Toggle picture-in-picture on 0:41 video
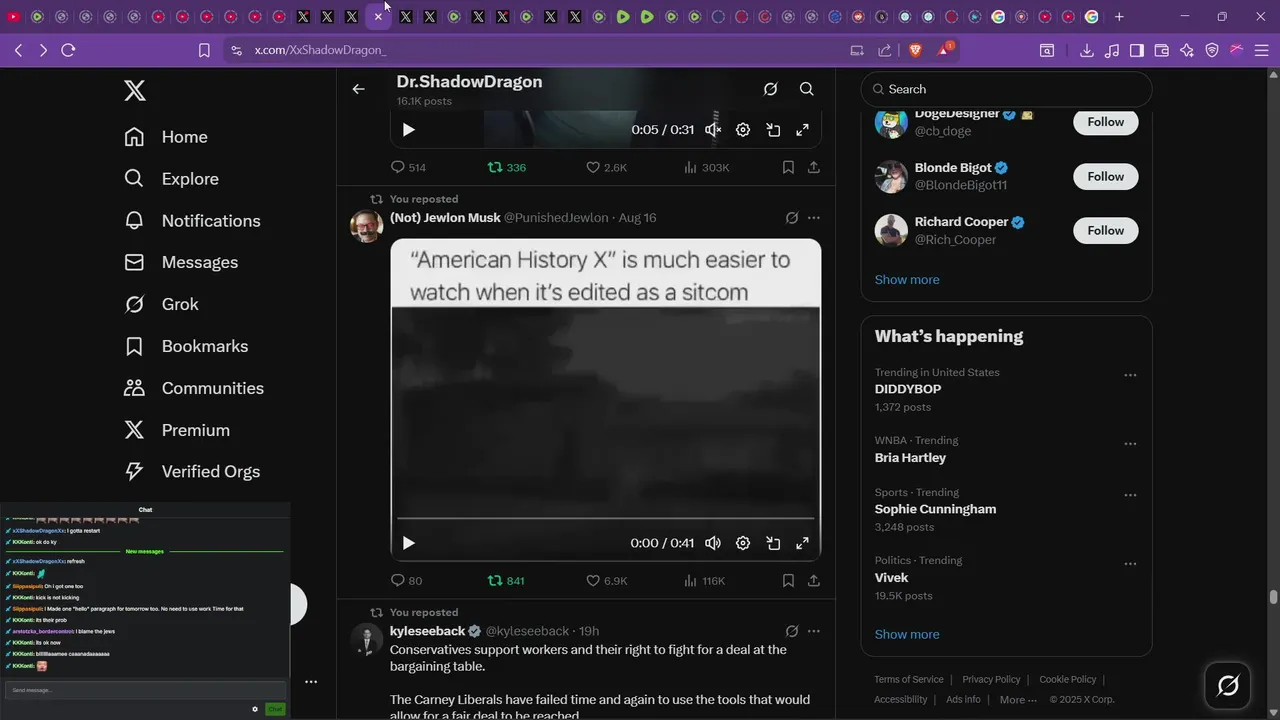 (773, 543)
